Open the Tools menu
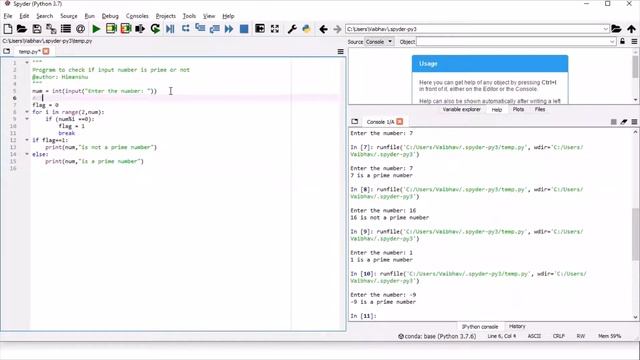The height and width of the screenshot is (360, 640). point(189,16)
